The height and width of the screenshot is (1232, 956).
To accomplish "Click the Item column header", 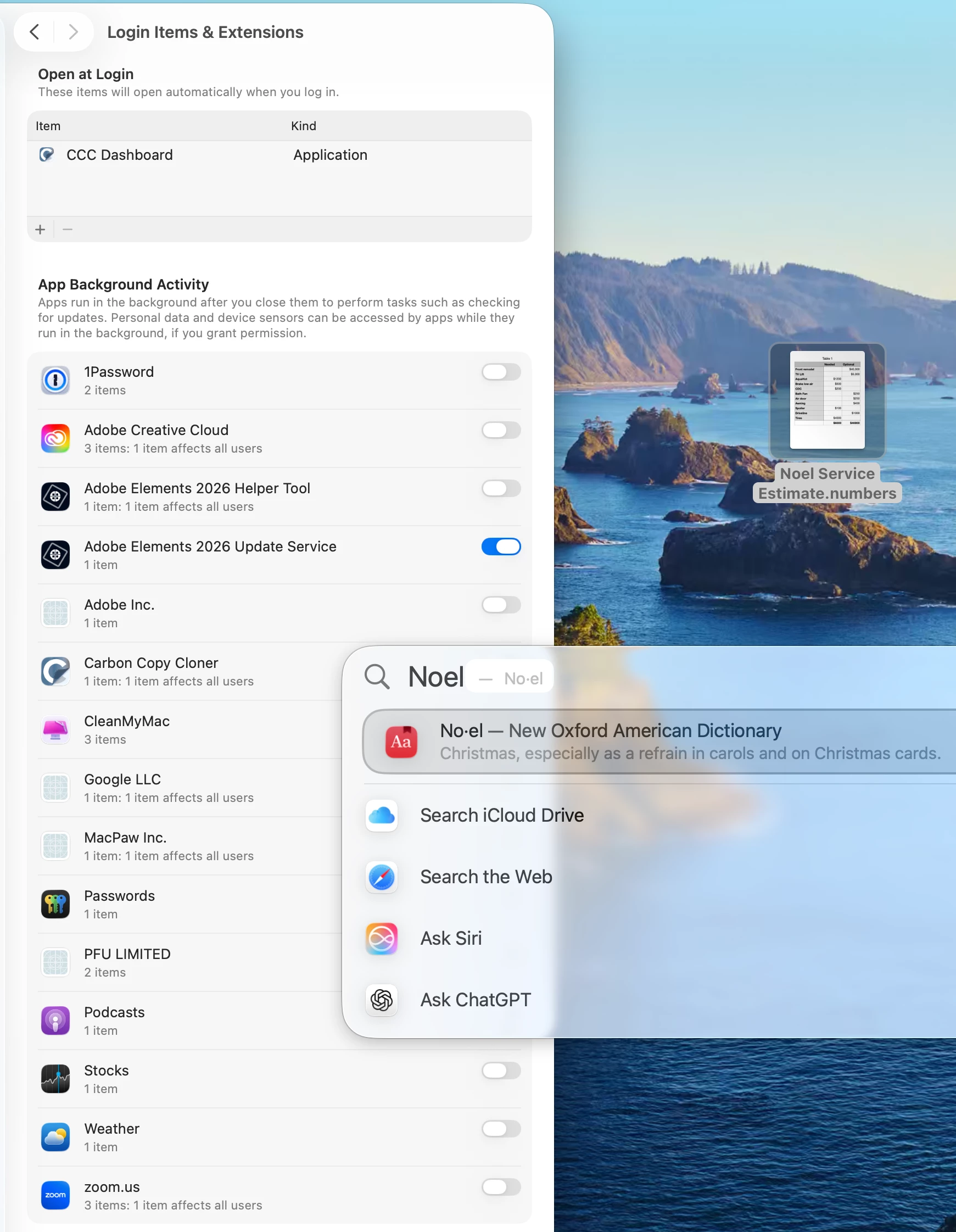I will [48, 126].
